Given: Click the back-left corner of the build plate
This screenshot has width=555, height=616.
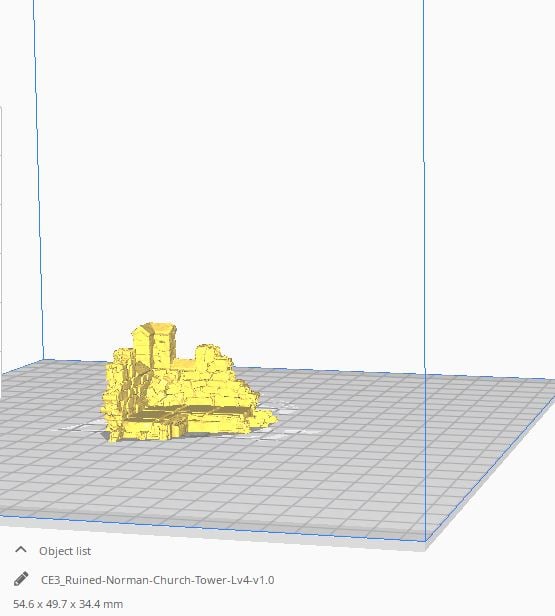Looking at the screenshot, I should (x=44, y=359).
